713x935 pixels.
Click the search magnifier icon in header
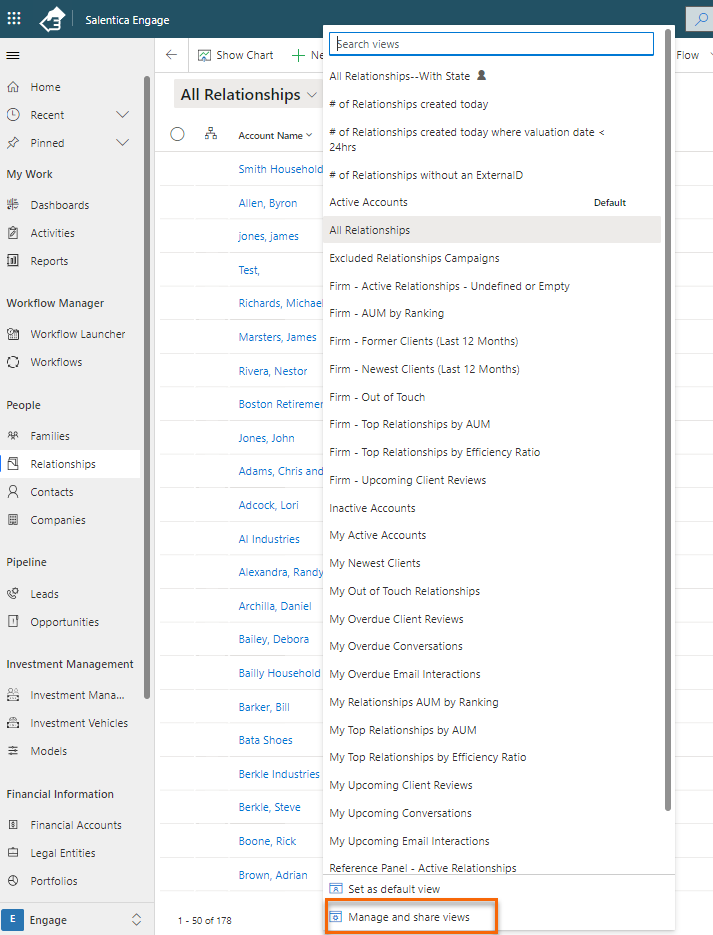[697, 19]
